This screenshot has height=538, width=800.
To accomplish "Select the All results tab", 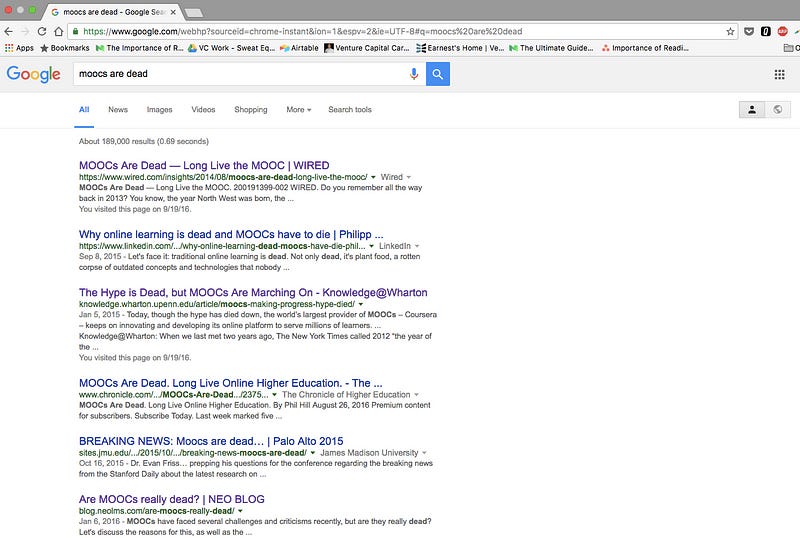I will (x=84, y=110).
